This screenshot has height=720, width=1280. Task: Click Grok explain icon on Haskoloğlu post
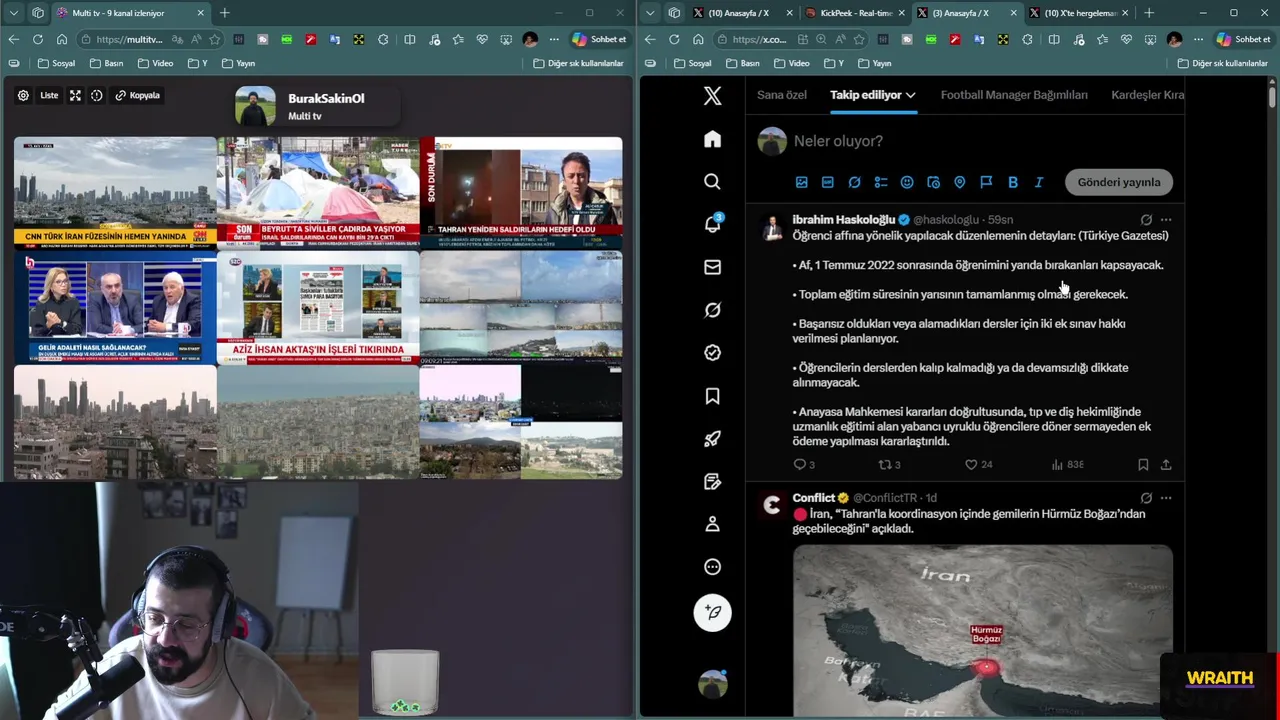point(1146,219)
